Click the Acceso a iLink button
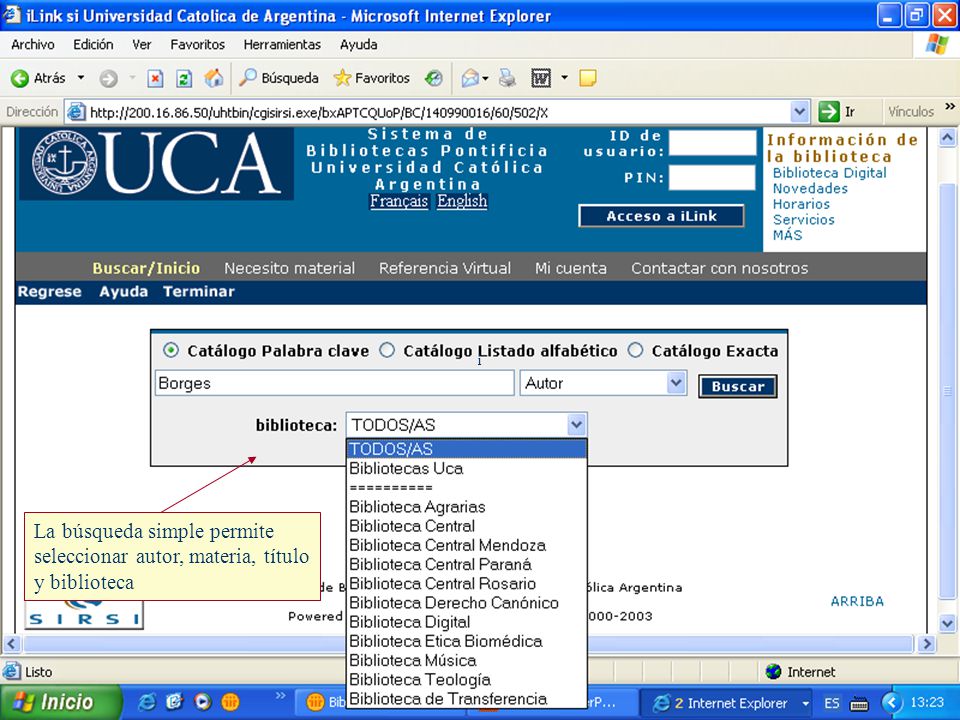The height and width of the screenshot is (720, 960). 661,216
